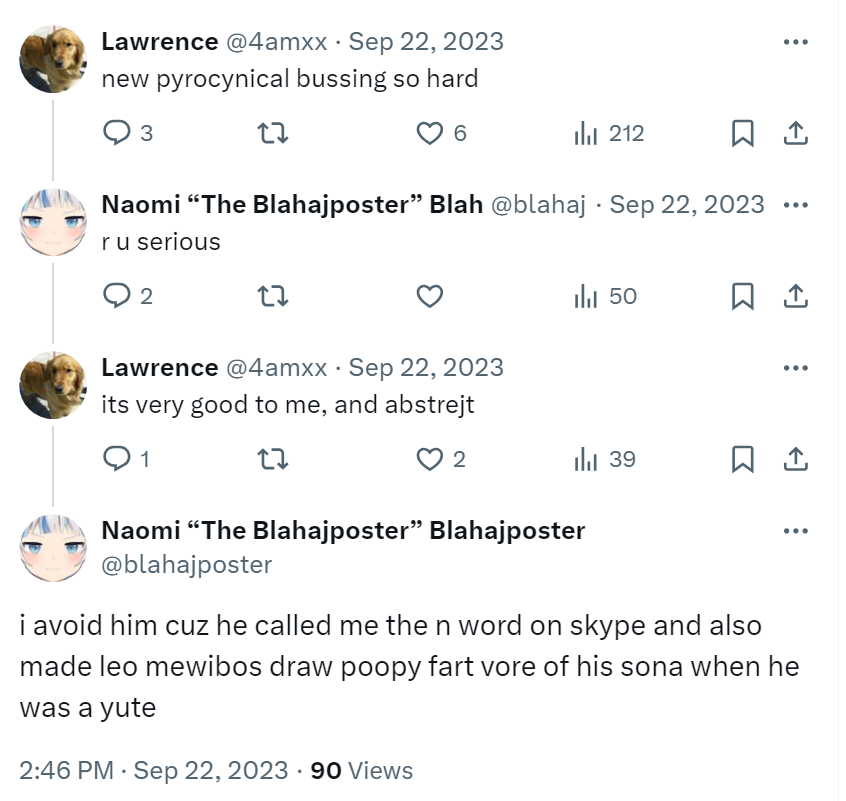This screenshot has height=801, width=846.
Task: Open the @blahajposter profile handle
Action: click(186, 565)
